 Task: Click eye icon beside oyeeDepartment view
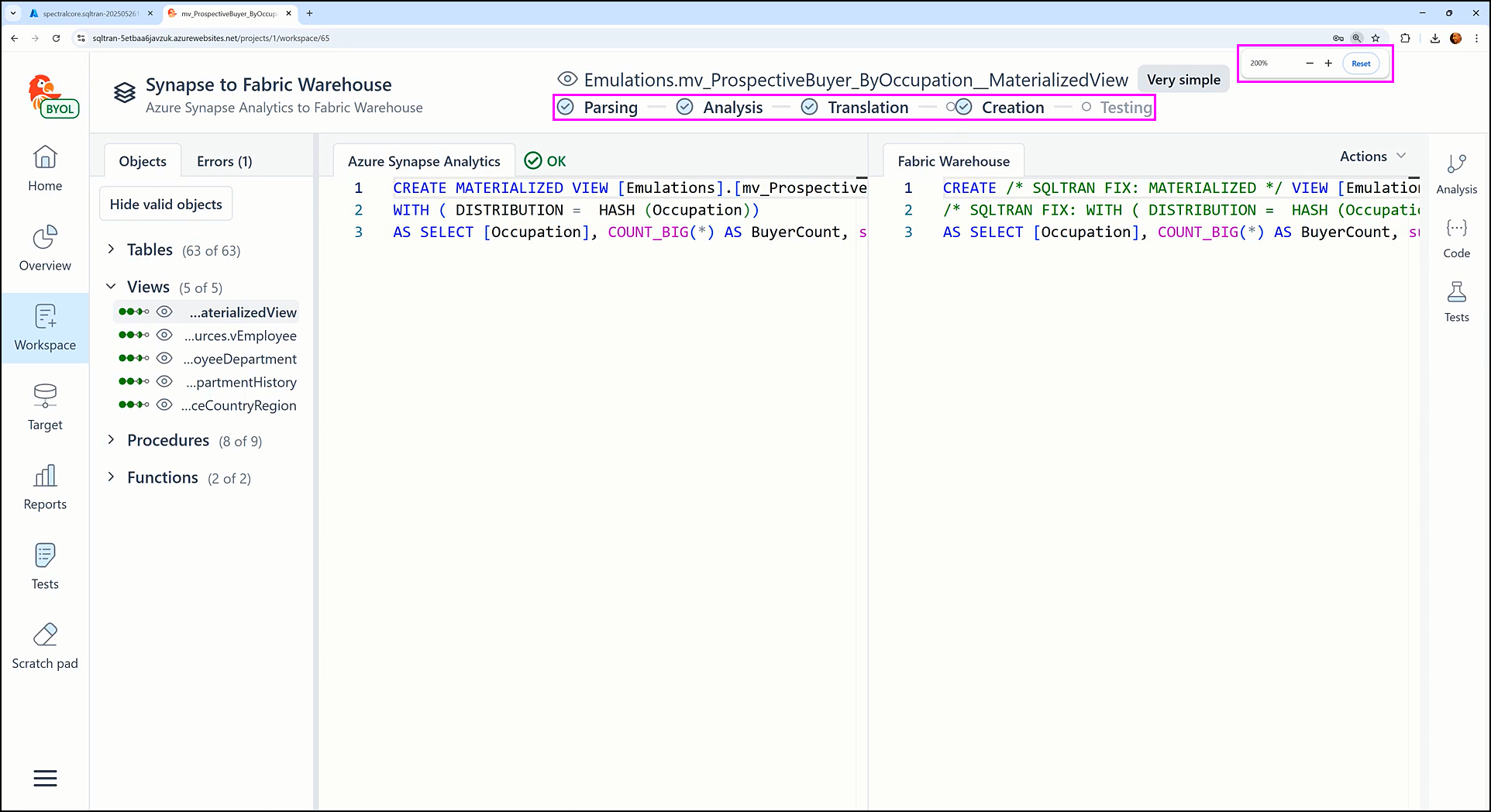click(x=164, y=359)
